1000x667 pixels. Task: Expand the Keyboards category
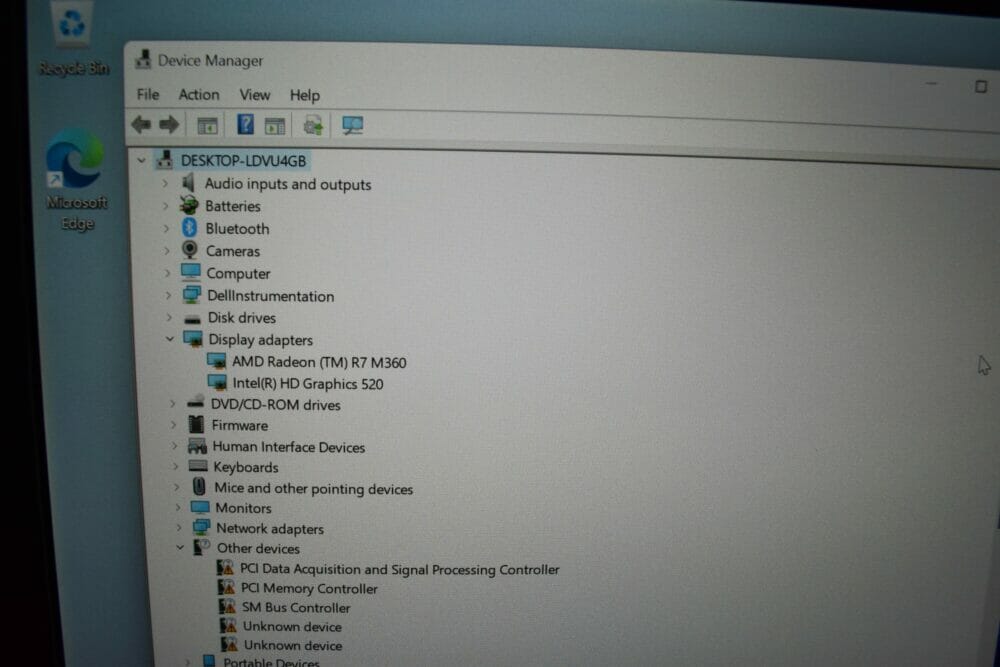click(x=175, y=467)
